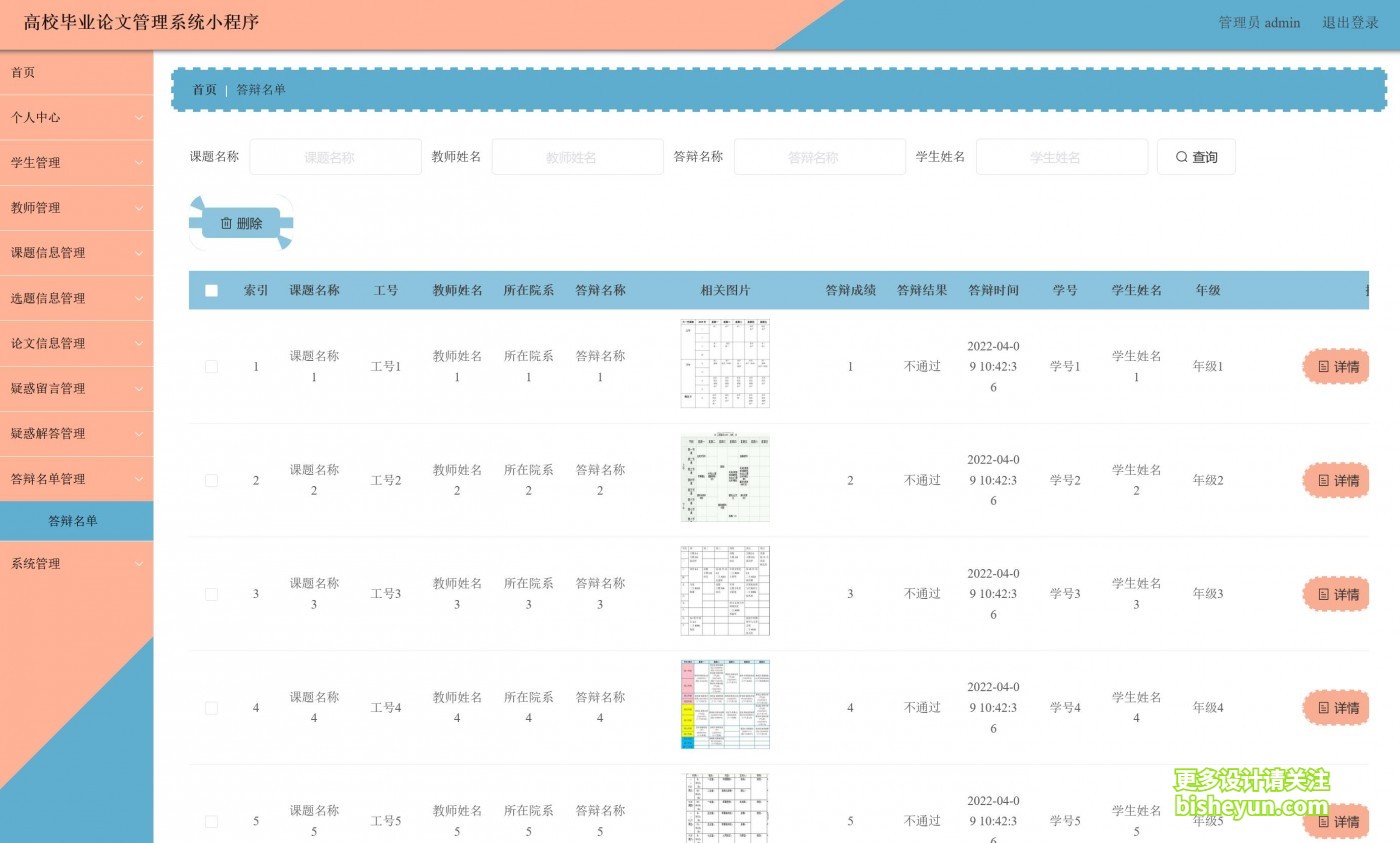The height and width of the screenshot is (843, 1400).
Task: Open the 个人中心 menu label
Action: (x=36, y=117)
